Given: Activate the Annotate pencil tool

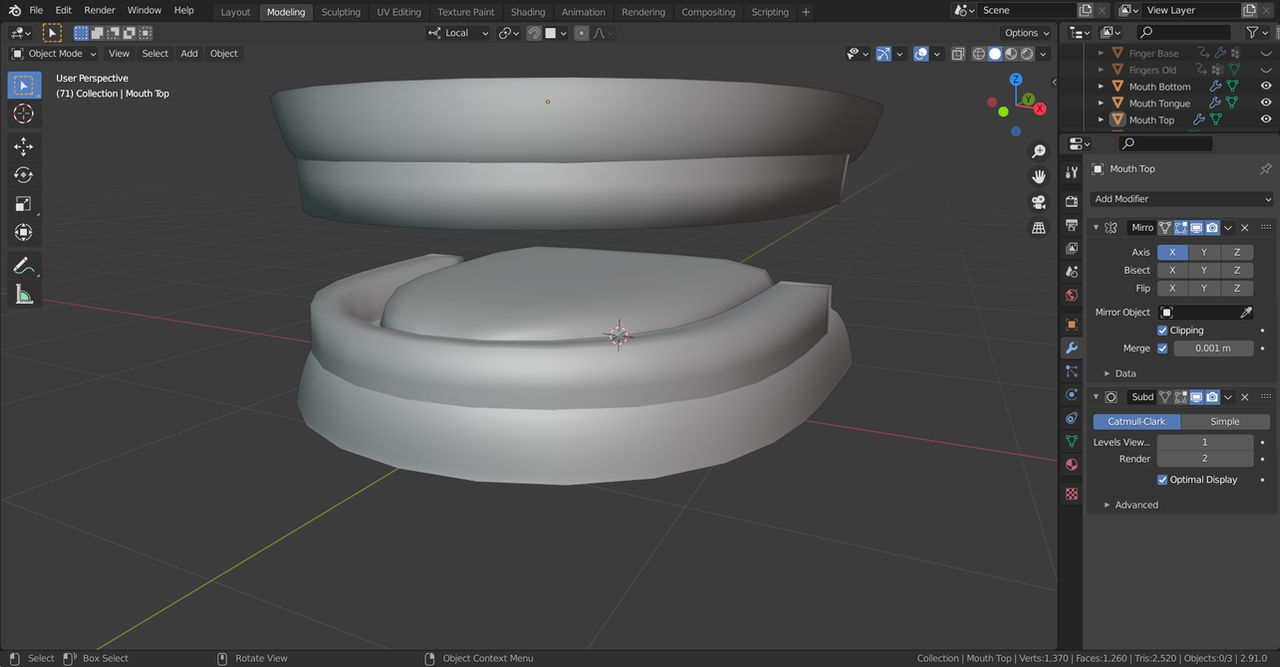Looking at the screenshot, I should [24, 266].
